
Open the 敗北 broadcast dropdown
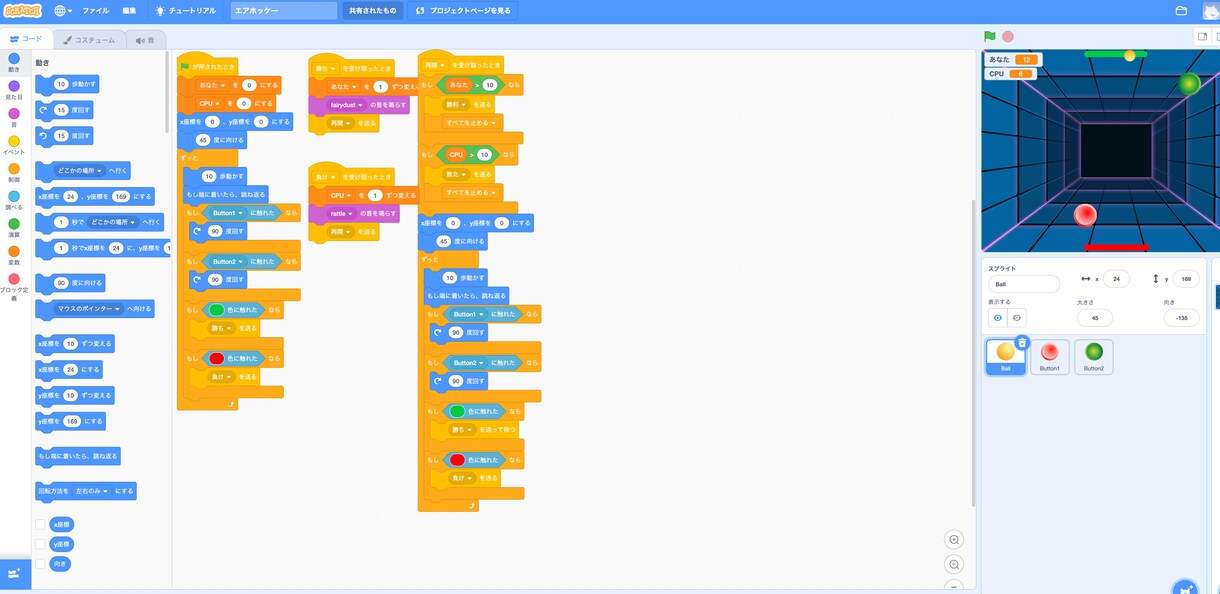[456, 174]
